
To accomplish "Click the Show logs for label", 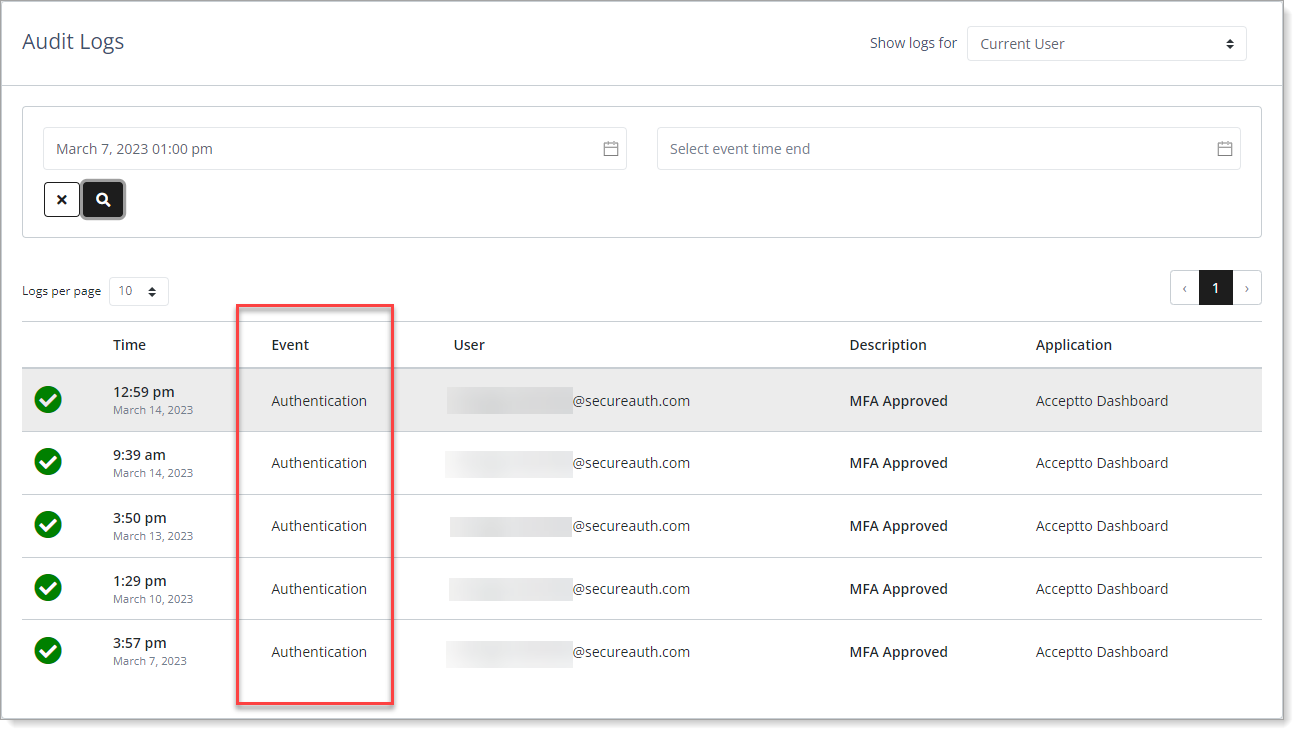I will click(x=913, y=43).
